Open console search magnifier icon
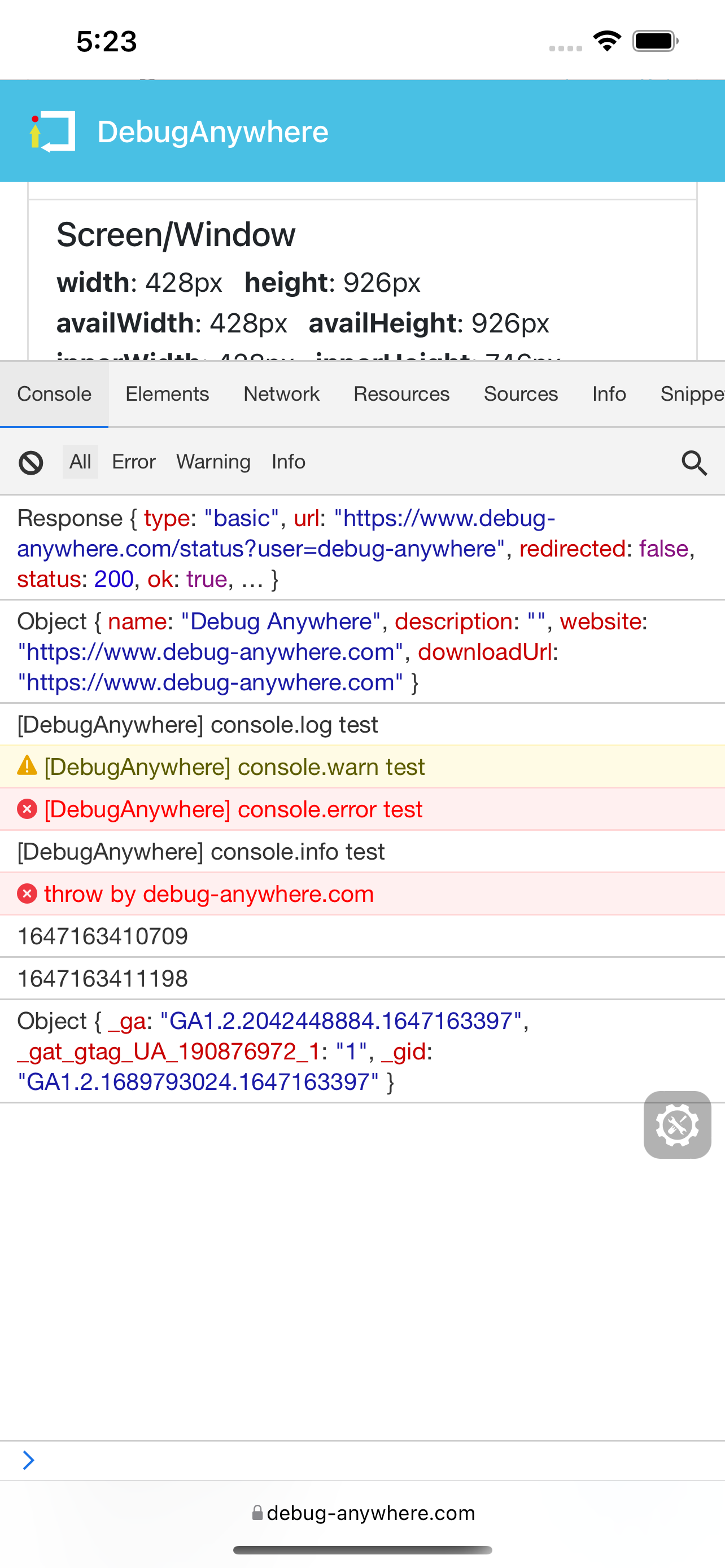Screen dimensions: 725x1568 pos(693,463)
